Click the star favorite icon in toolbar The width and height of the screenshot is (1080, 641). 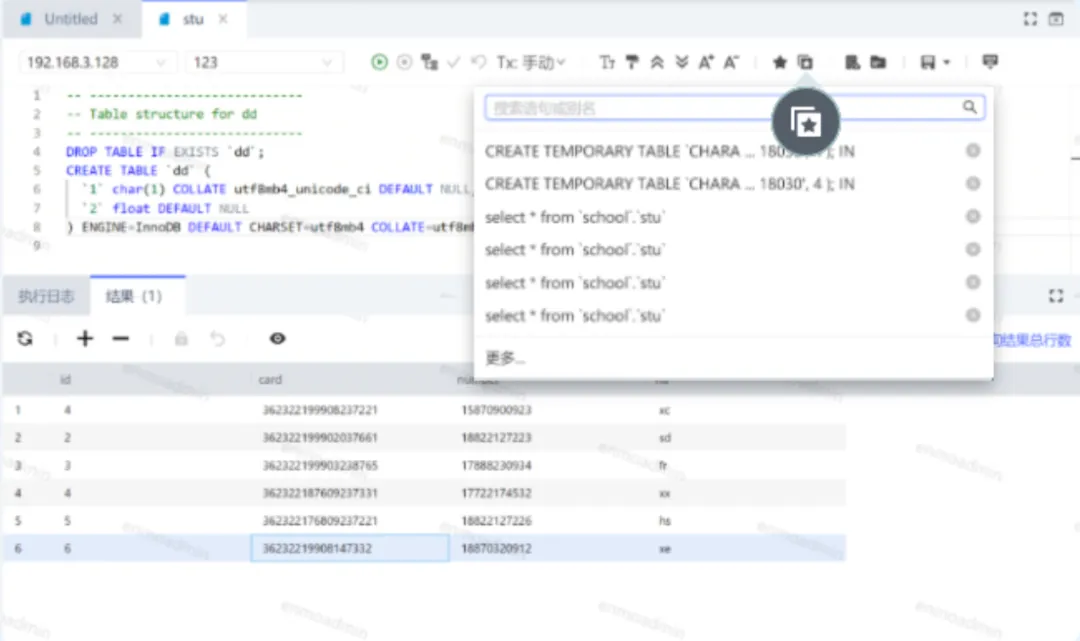pyautogui.click(x=780, y=63)
